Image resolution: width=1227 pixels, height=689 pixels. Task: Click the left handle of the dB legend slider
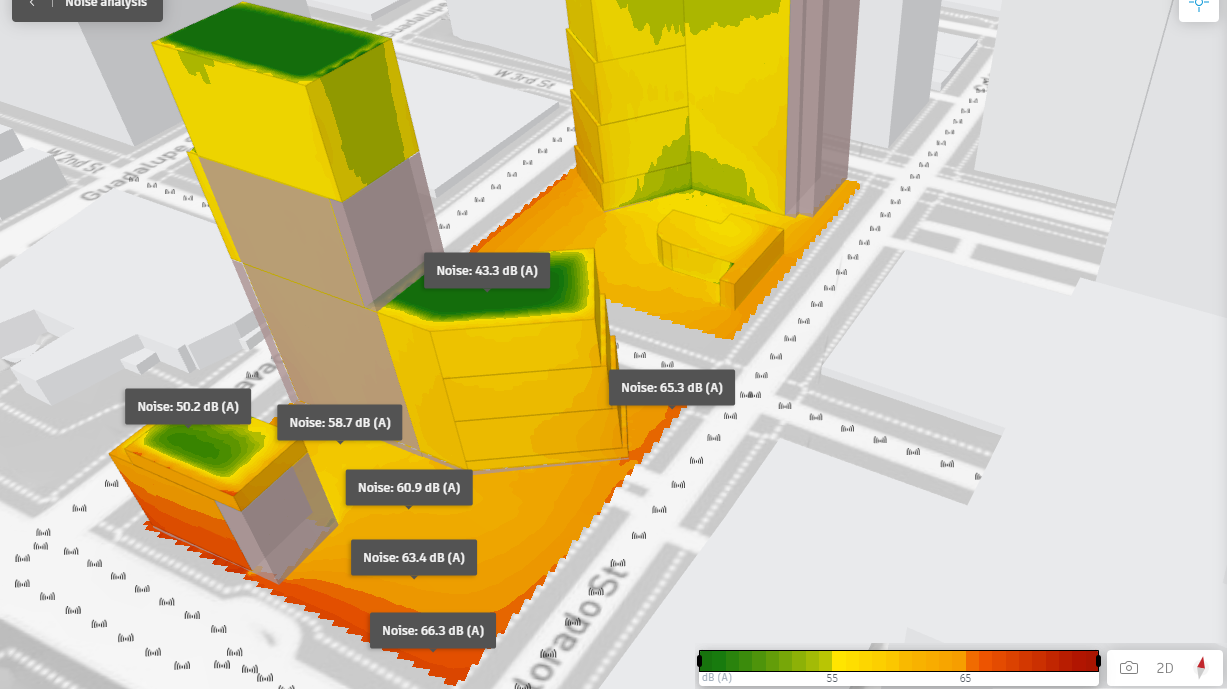(x=700, y=661)
